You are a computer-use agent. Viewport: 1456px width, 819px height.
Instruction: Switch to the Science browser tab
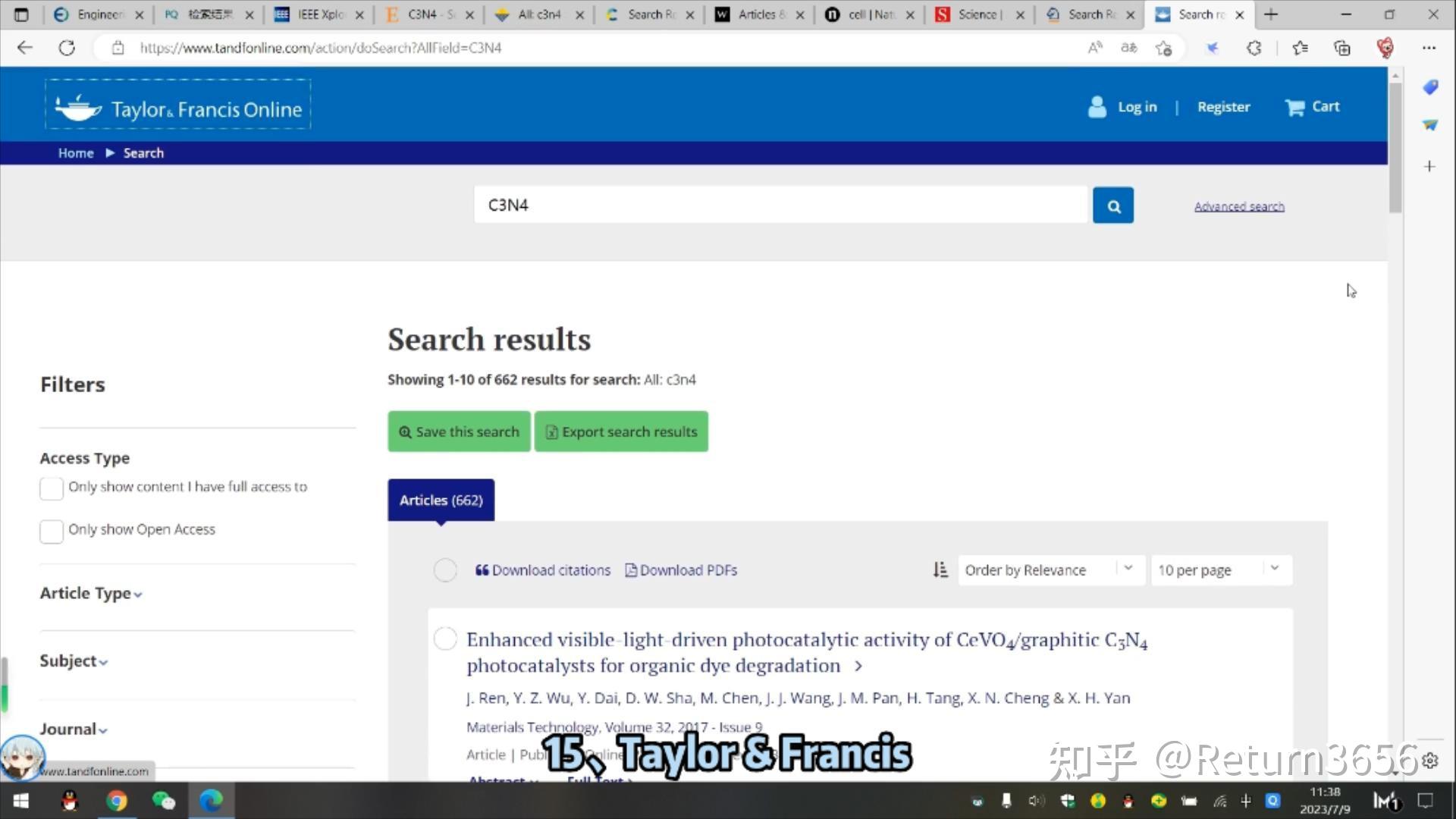(980, 14)
